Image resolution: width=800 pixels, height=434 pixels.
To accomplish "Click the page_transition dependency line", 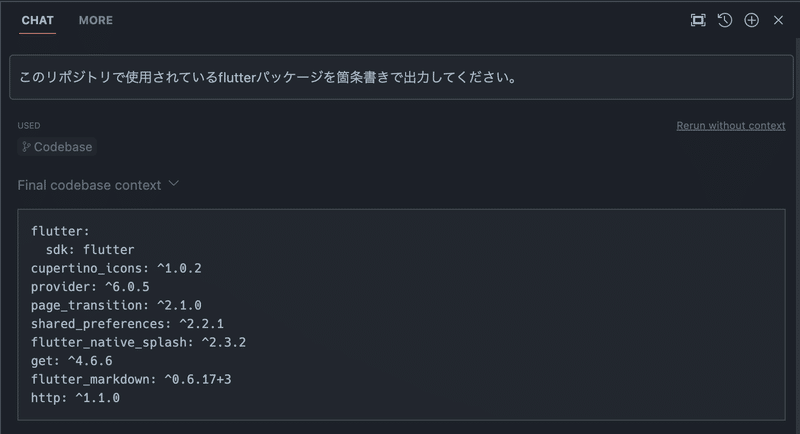I will pos(116,305).
